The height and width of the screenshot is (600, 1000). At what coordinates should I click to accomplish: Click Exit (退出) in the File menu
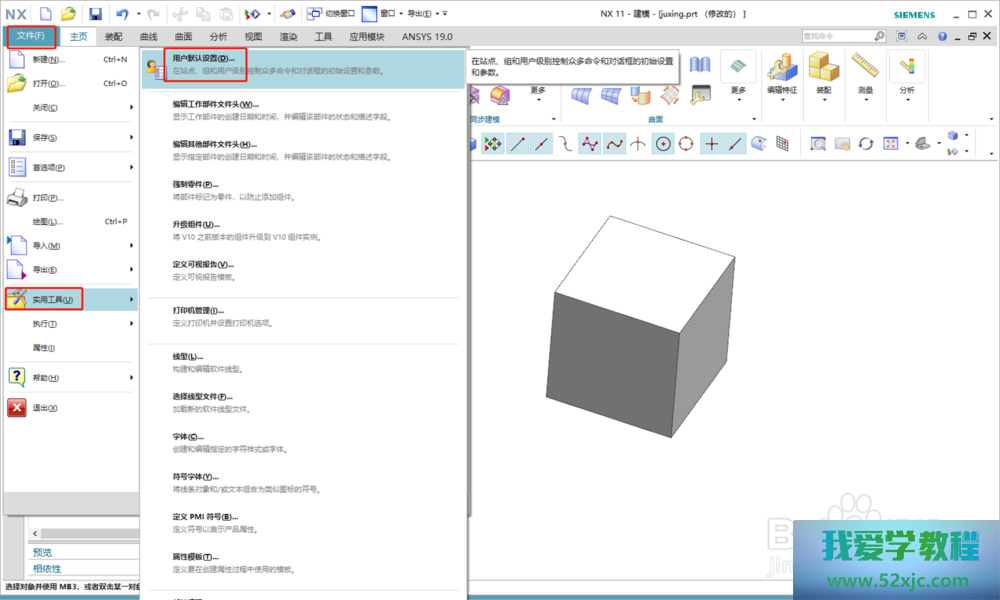(x=45, y=408)
